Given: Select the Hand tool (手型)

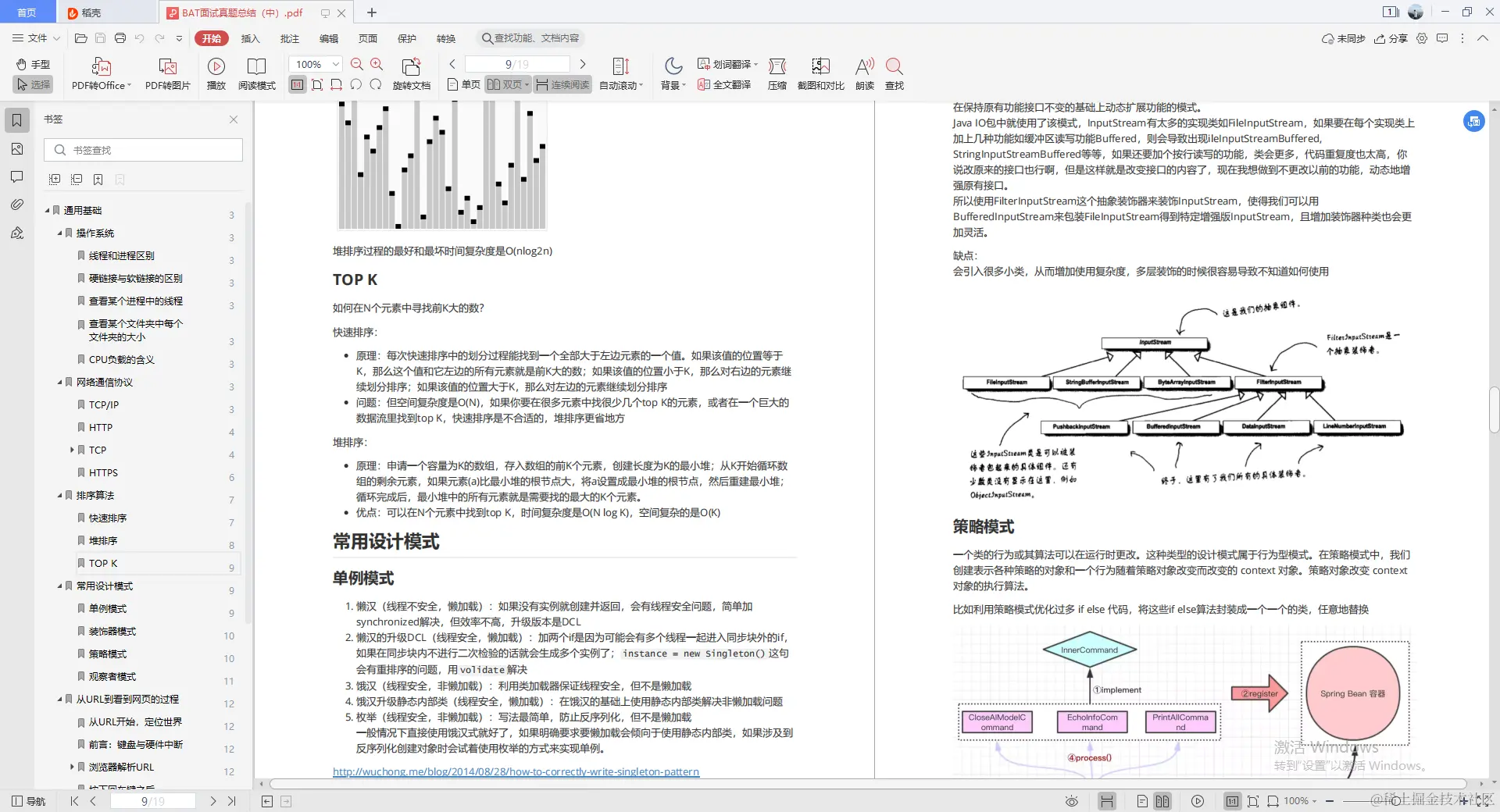Looking at the screenshot, I should coord(33,65).
